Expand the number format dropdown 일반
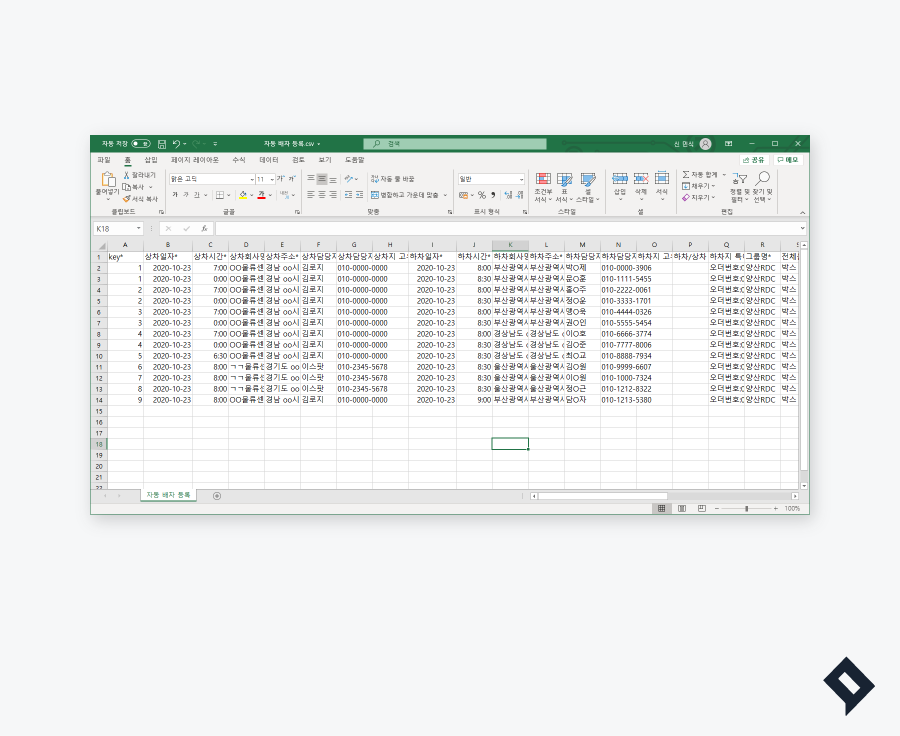Screen dimensions: 900x736 tap(521, 179)
